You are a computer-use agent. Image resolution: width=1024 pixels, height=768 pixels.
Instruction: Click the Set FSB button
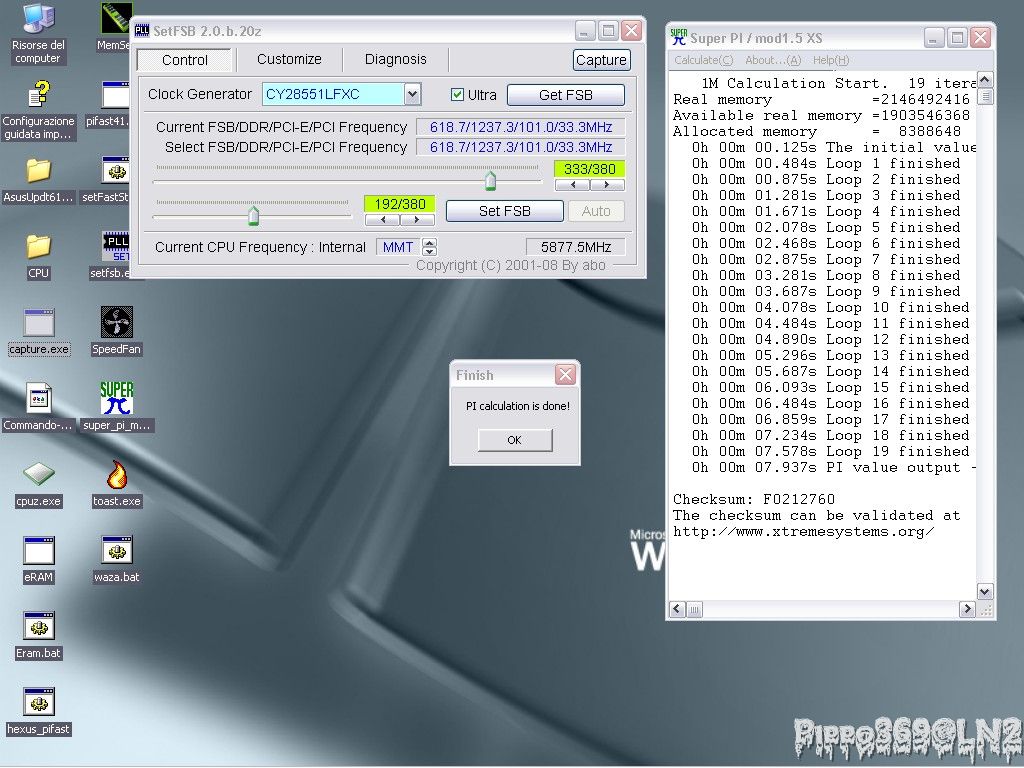pos(505,211)
